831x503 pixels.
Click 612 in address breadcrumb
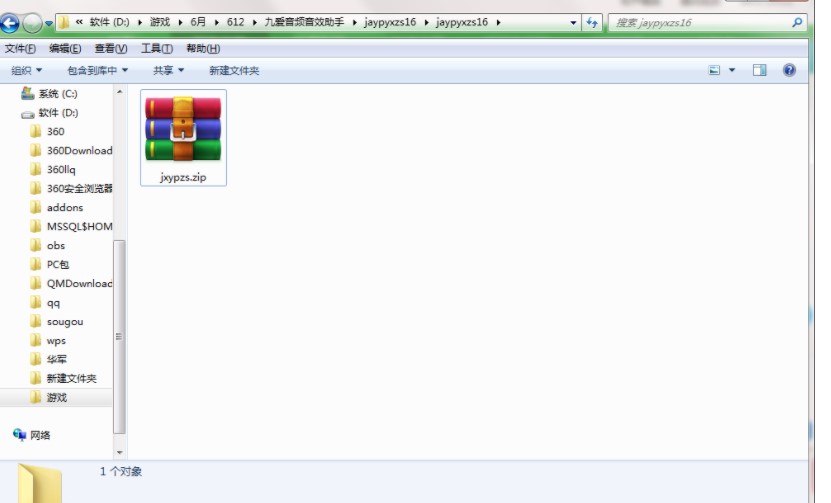pos(235,22)
